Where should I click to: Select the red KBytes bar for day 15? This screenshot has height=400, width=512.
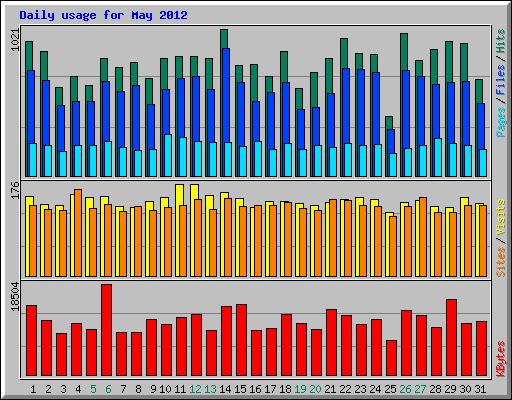(x=242, y=340)
